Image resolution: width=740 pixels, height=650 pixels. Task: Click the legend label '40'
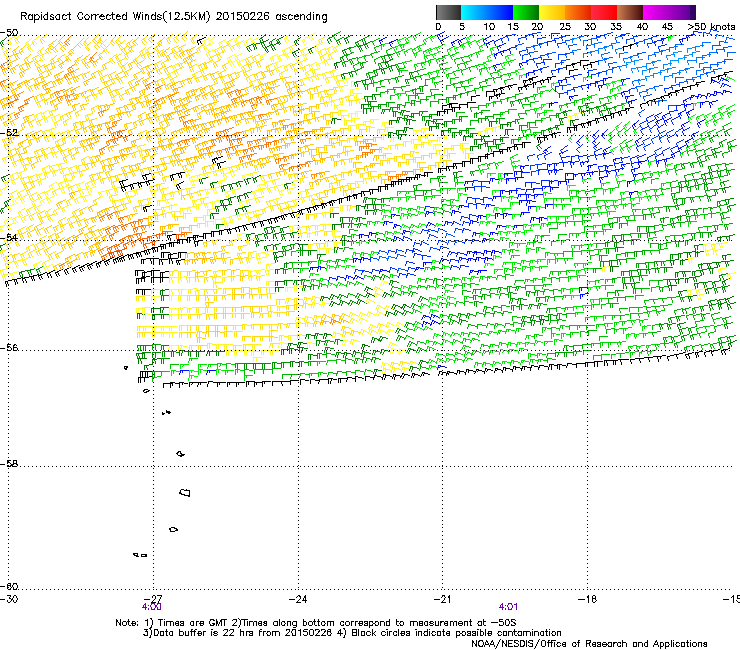click(642, 27)
